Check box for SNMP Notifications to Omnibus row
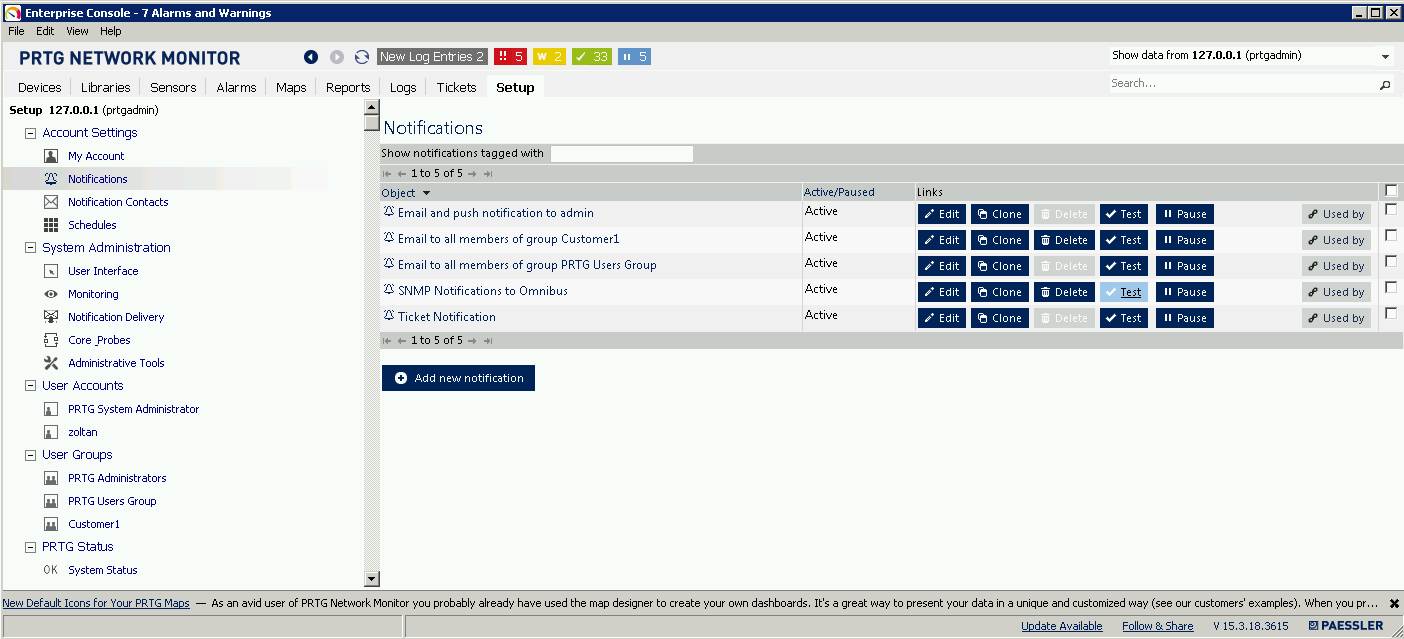 coord(1391,288)
